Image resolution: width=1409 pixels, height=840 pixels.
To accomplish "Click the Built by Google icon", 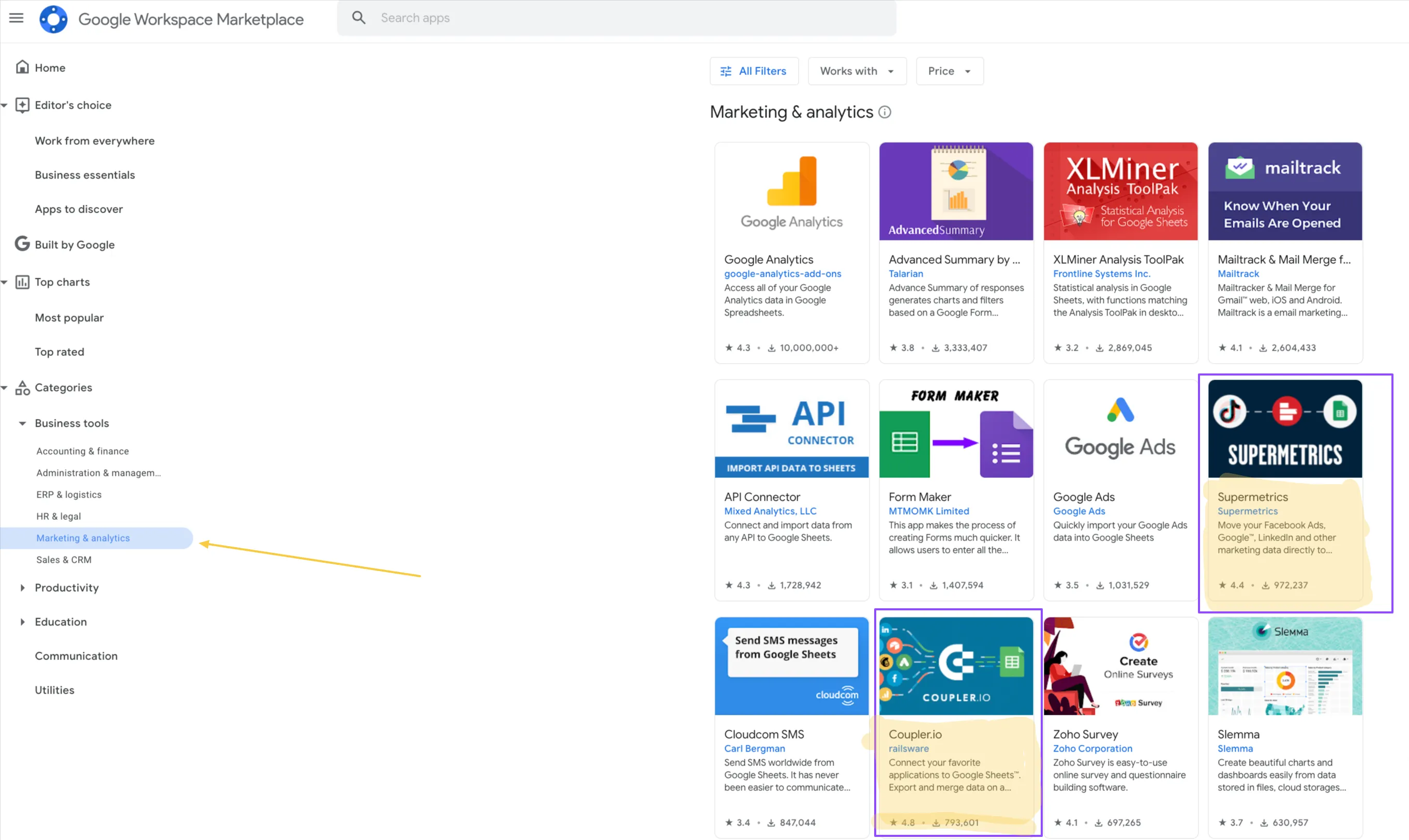I will click(22, 244).
